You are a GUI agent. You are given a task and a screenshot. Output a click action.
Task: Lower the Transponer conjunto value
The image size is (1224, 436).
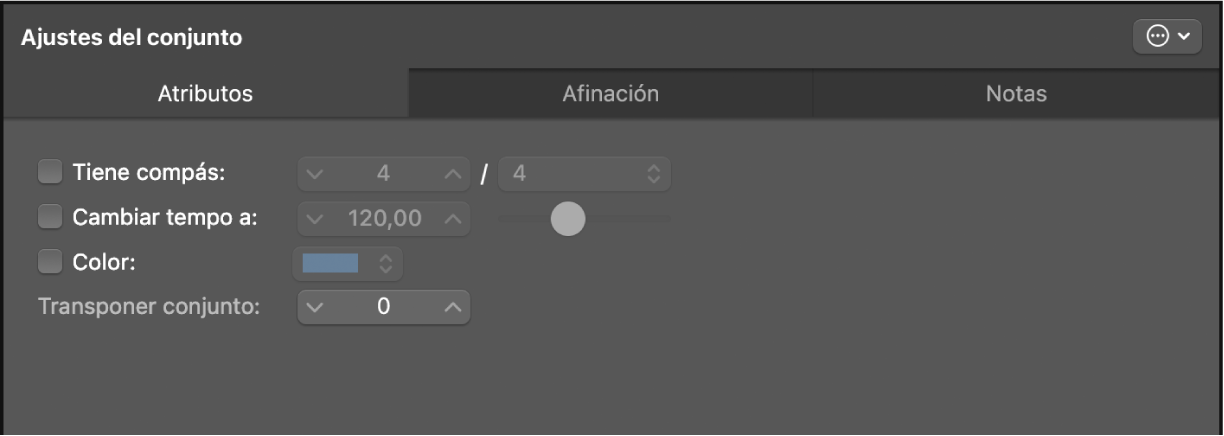[x=316, y=307]
